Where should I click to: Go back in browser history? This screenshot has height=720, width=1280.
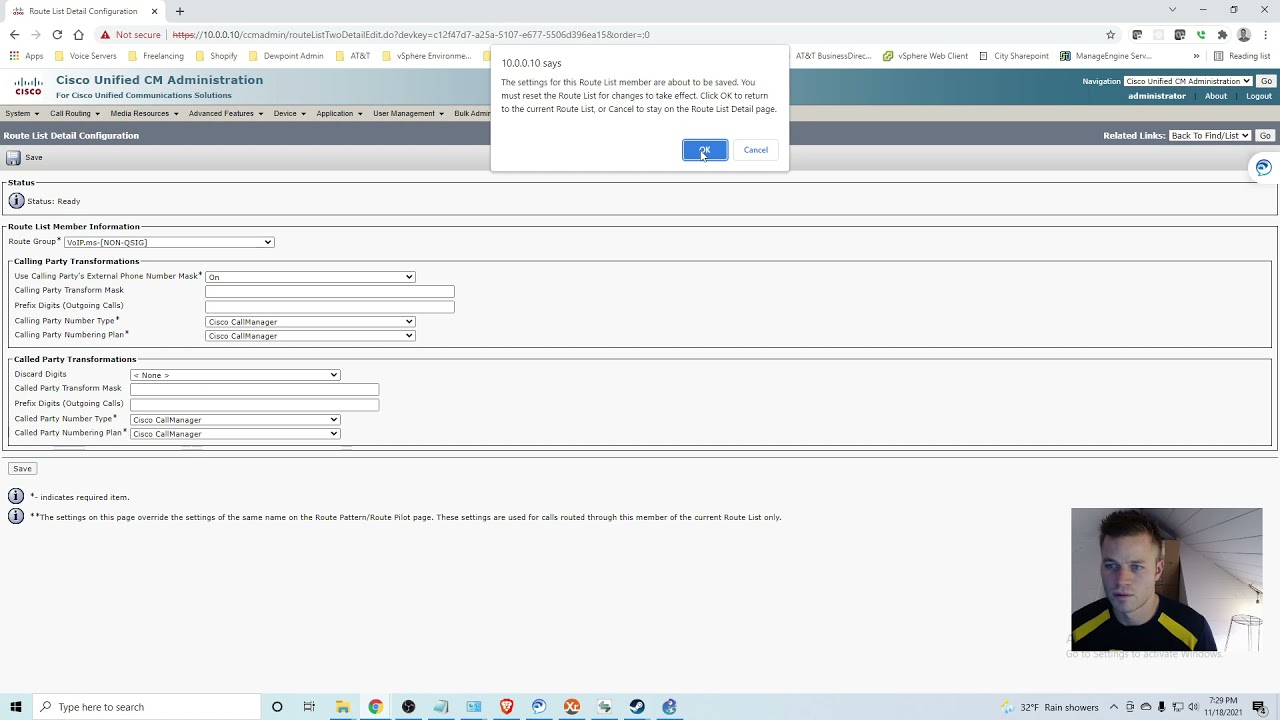pos(14,35)
